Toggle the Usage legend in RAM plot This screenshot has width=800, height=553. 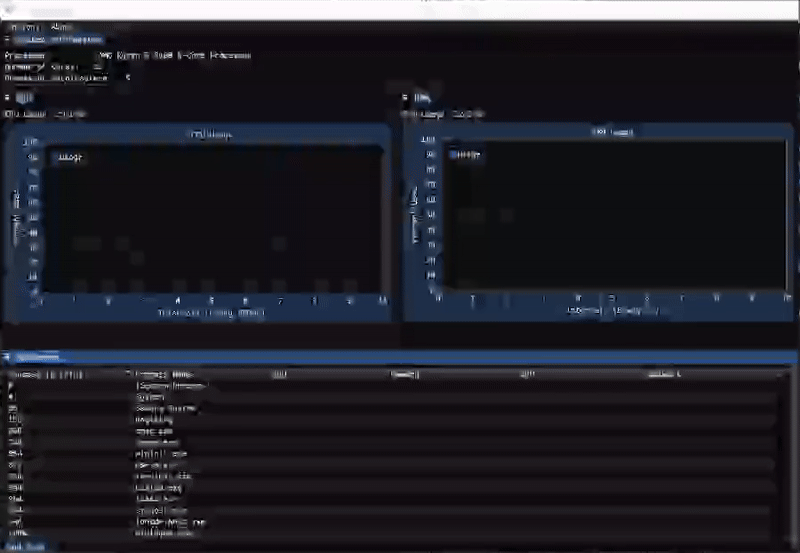click(x=470, y=155)
